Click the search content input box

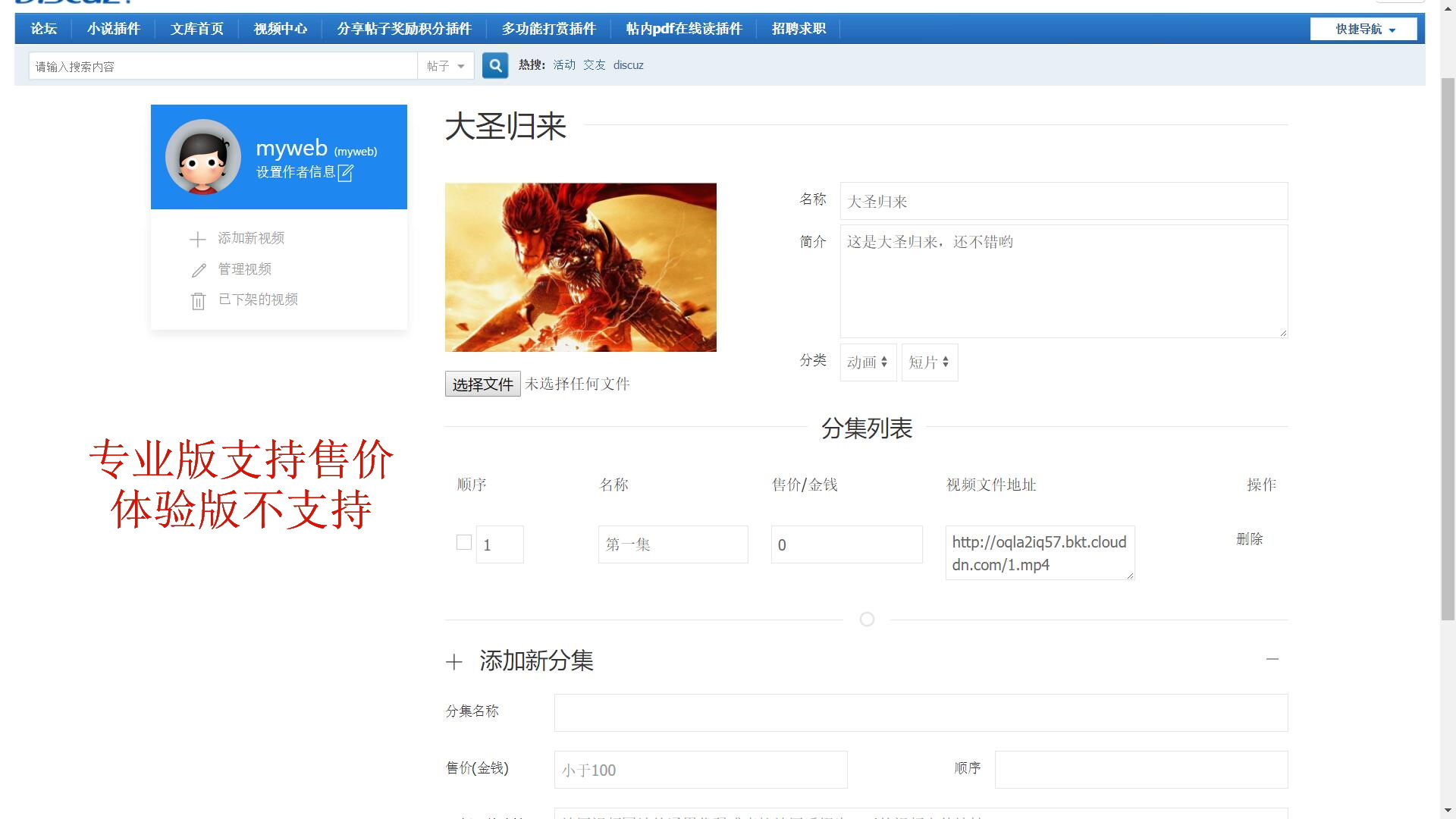[x=223, y=66]
